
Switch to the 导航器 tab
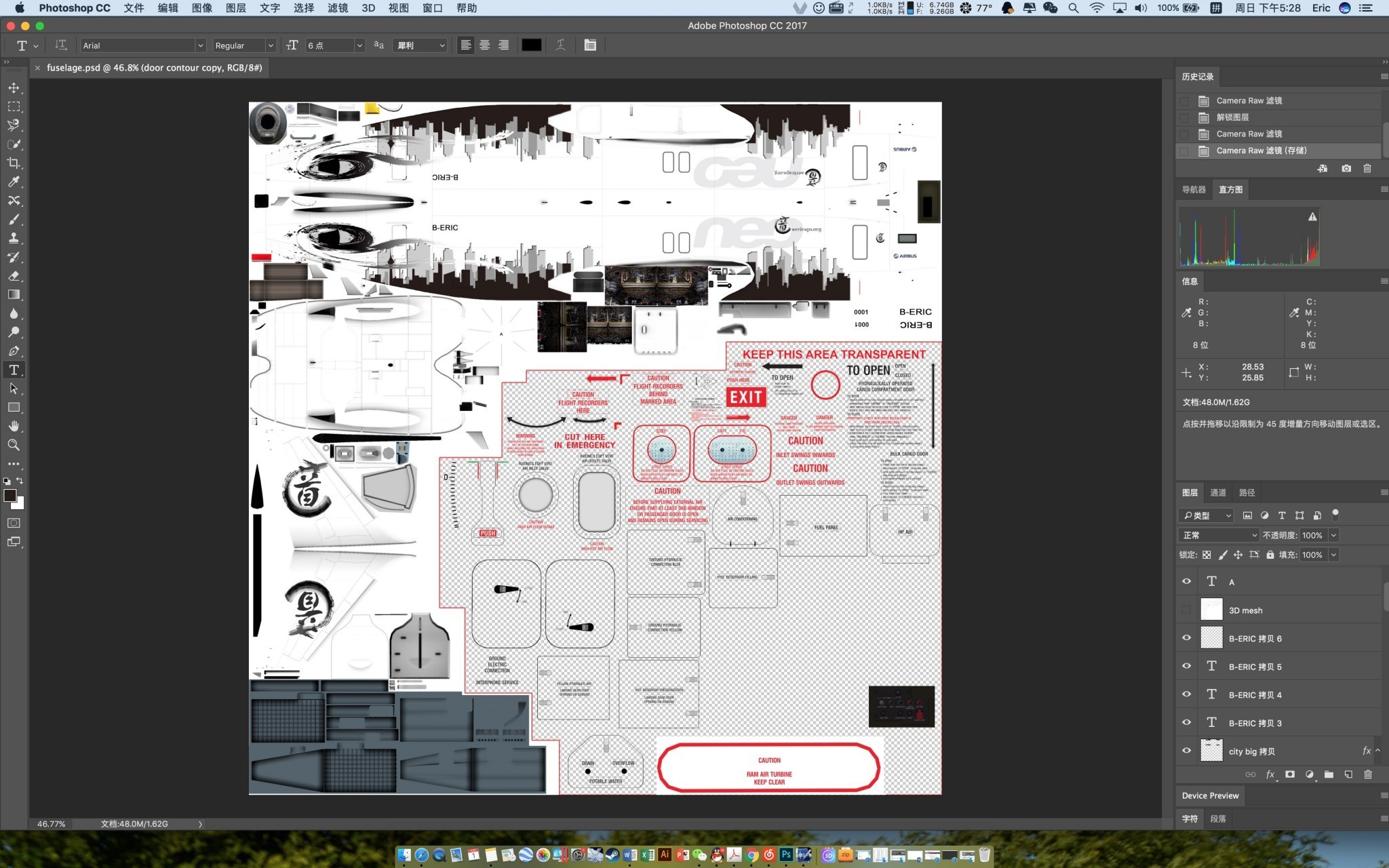[1194, 189]
